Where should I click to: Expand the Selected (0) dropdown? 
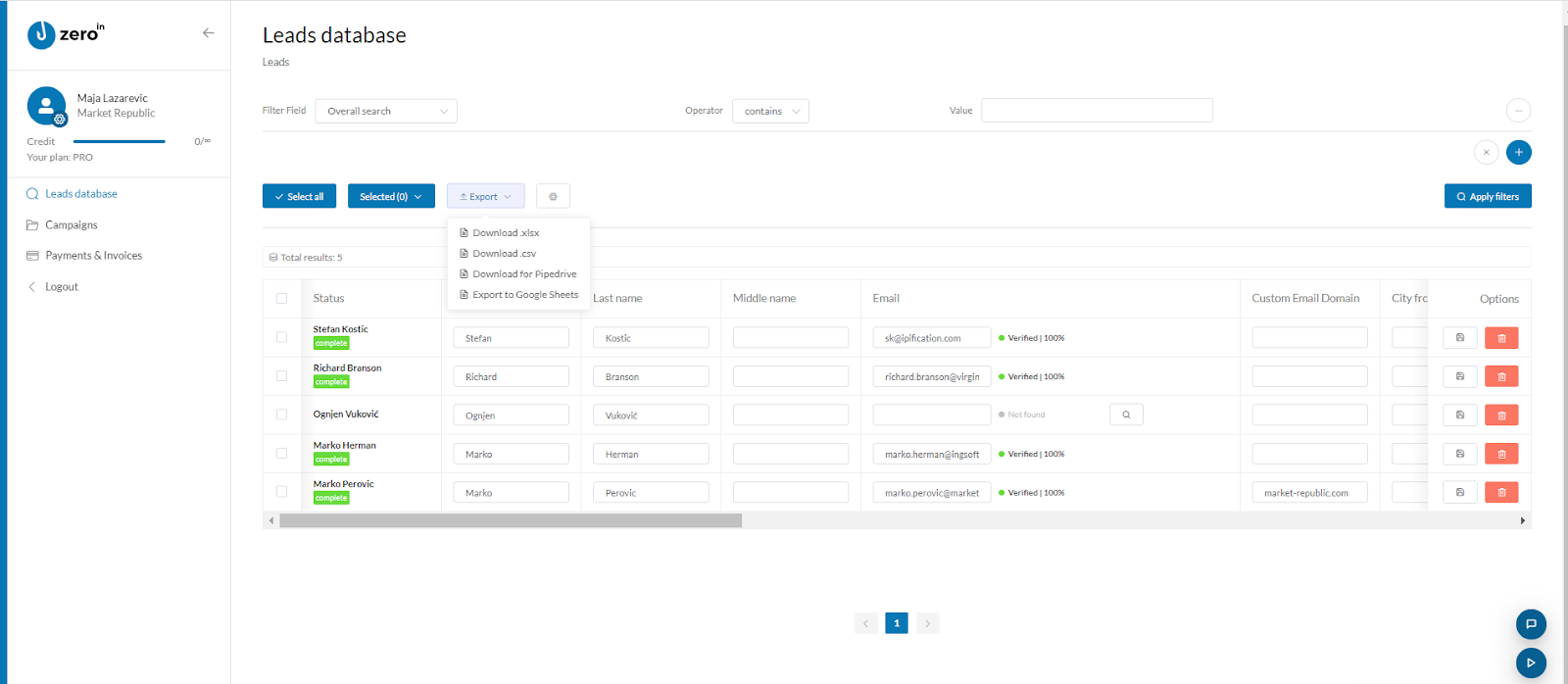(x=391, y=197)
